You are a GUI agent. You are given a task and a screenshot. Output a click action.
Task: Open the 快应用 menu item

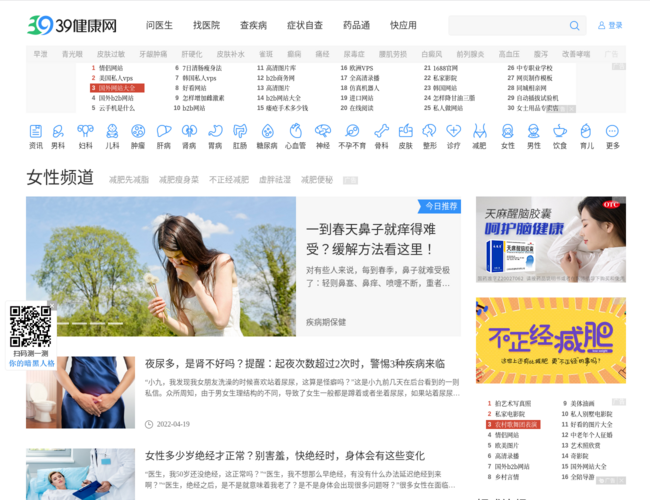click(403, 25)
